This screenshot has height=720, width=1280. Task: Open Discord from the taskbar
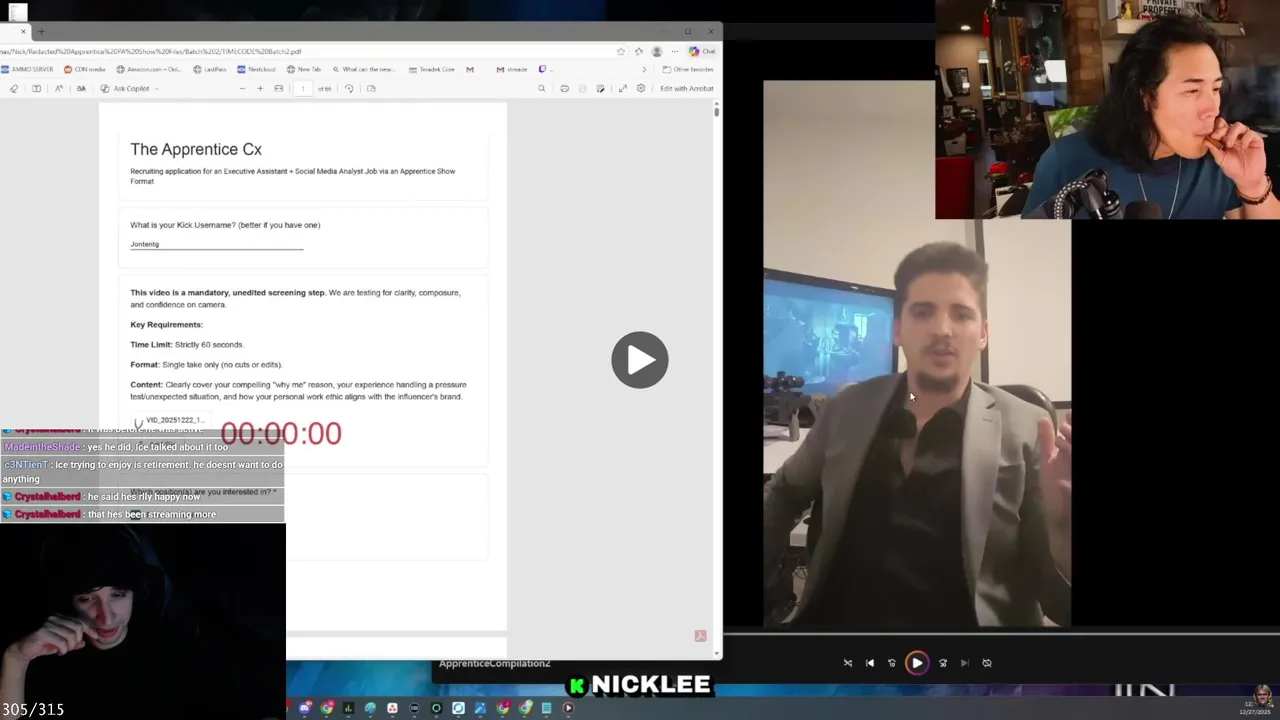tap(305, 708)
